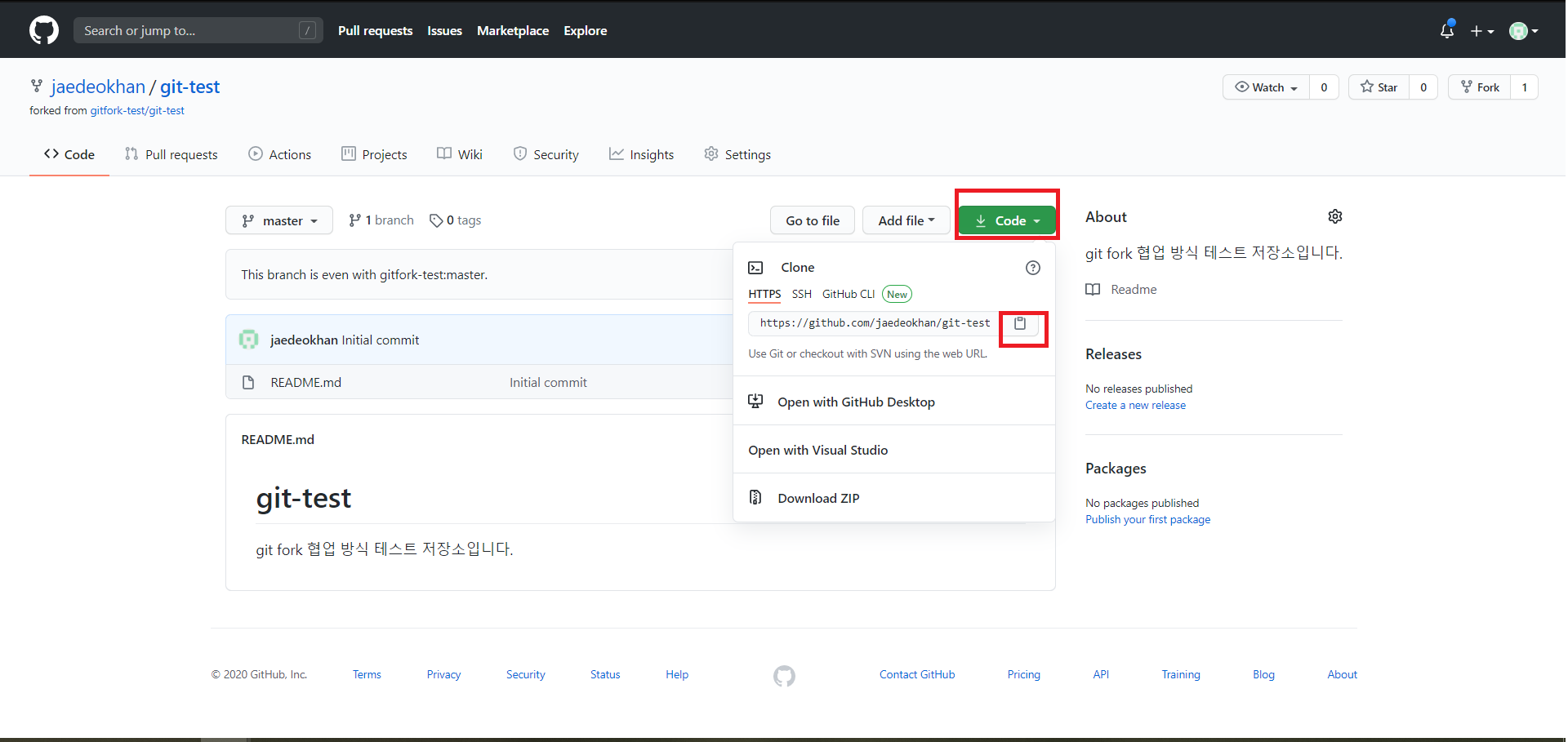Open the footer API link

tap(1101, 674)
